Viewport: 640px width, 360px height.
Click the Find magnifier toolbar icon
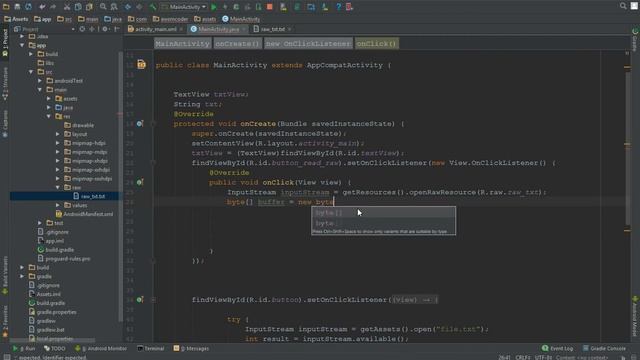coord(103,7)
